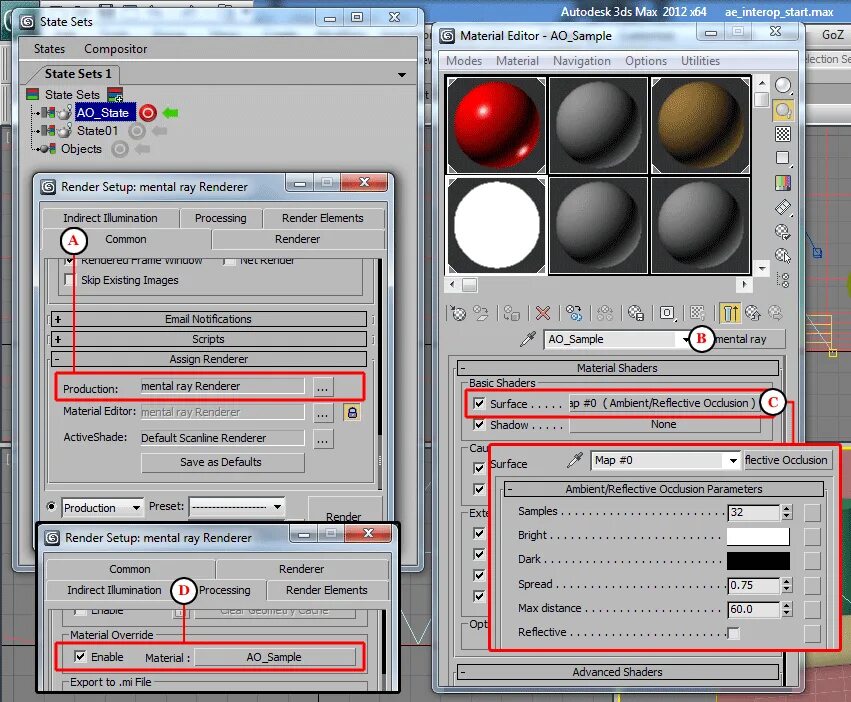
Task: Collapse Ambient/Reflective Occlusion Parameters rollout
Action: click(x=664, y=489)
